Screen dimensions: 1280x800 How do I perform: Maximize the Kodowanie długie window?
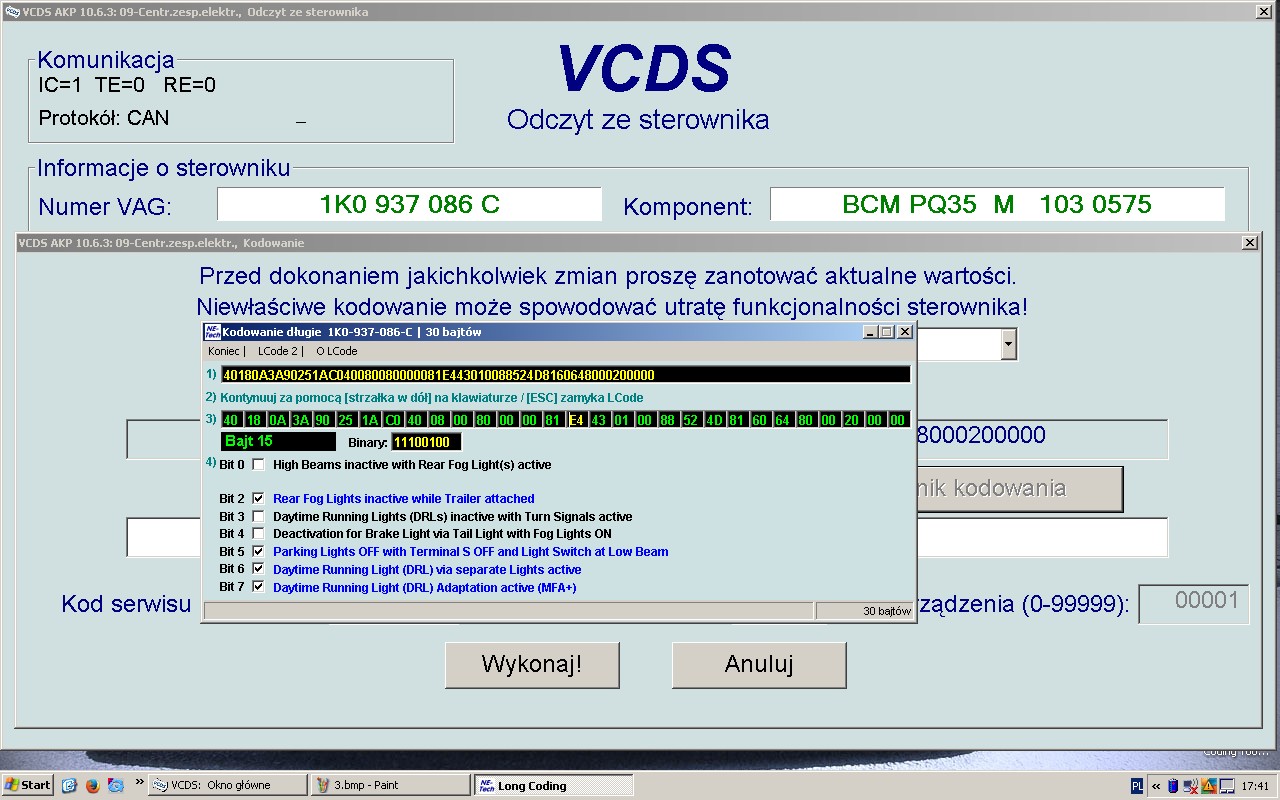pyautogui.click(x=887, y=332)
